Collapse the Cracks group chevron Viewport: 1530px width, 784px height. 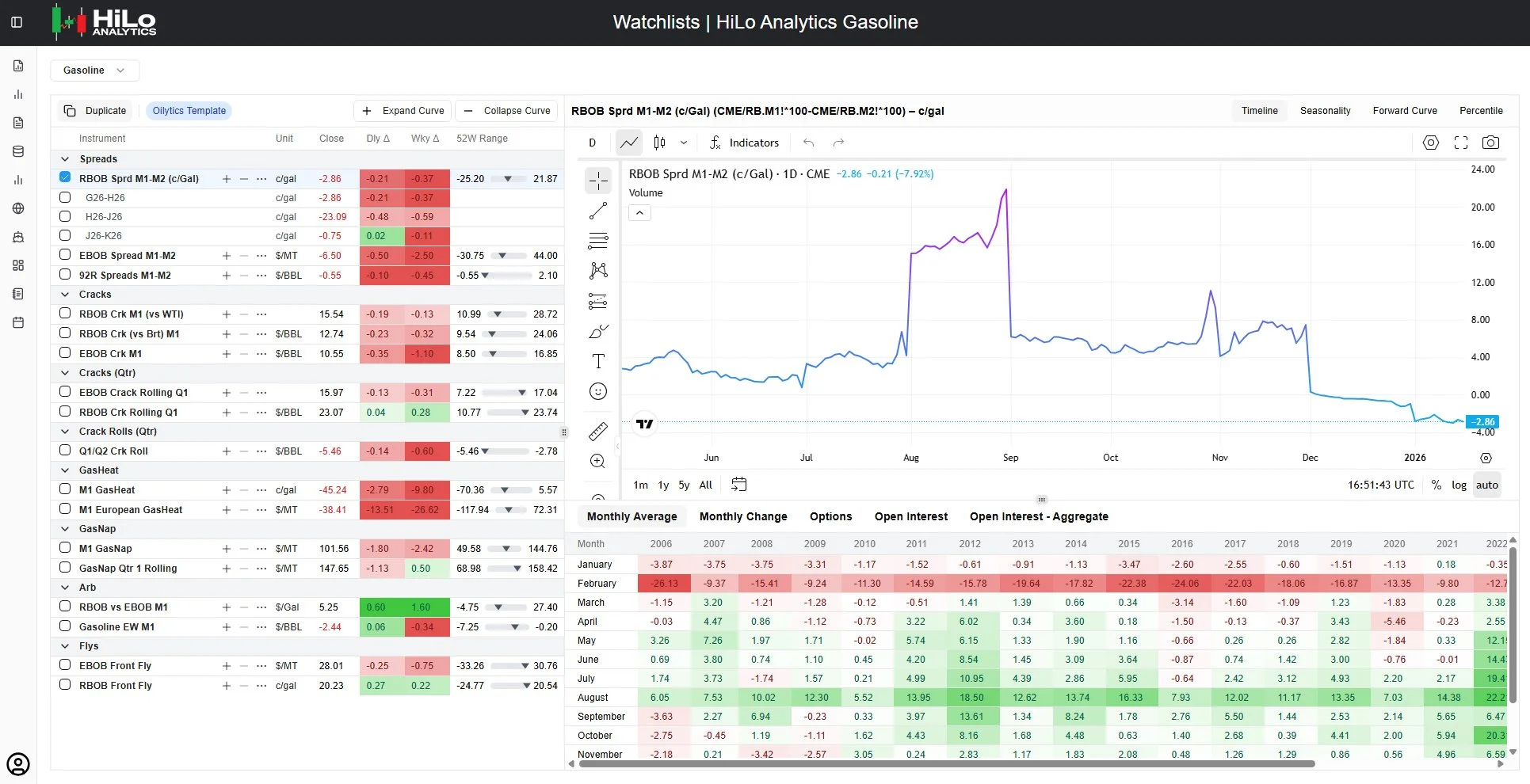65,295
